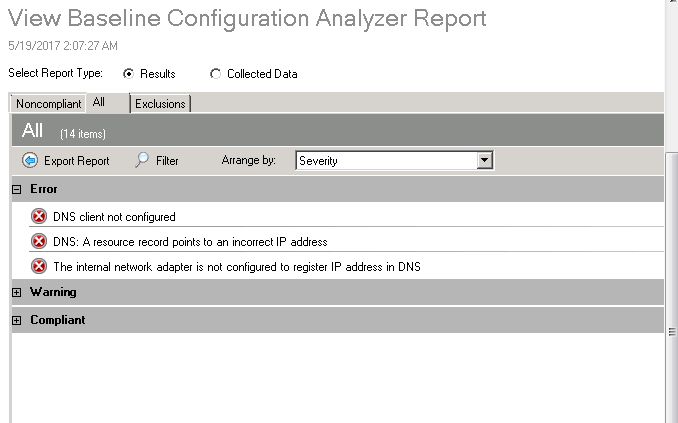678x423 pixels.
Task: Switch to the All tab
Action: pyautogui.click(x=107, y=103)
